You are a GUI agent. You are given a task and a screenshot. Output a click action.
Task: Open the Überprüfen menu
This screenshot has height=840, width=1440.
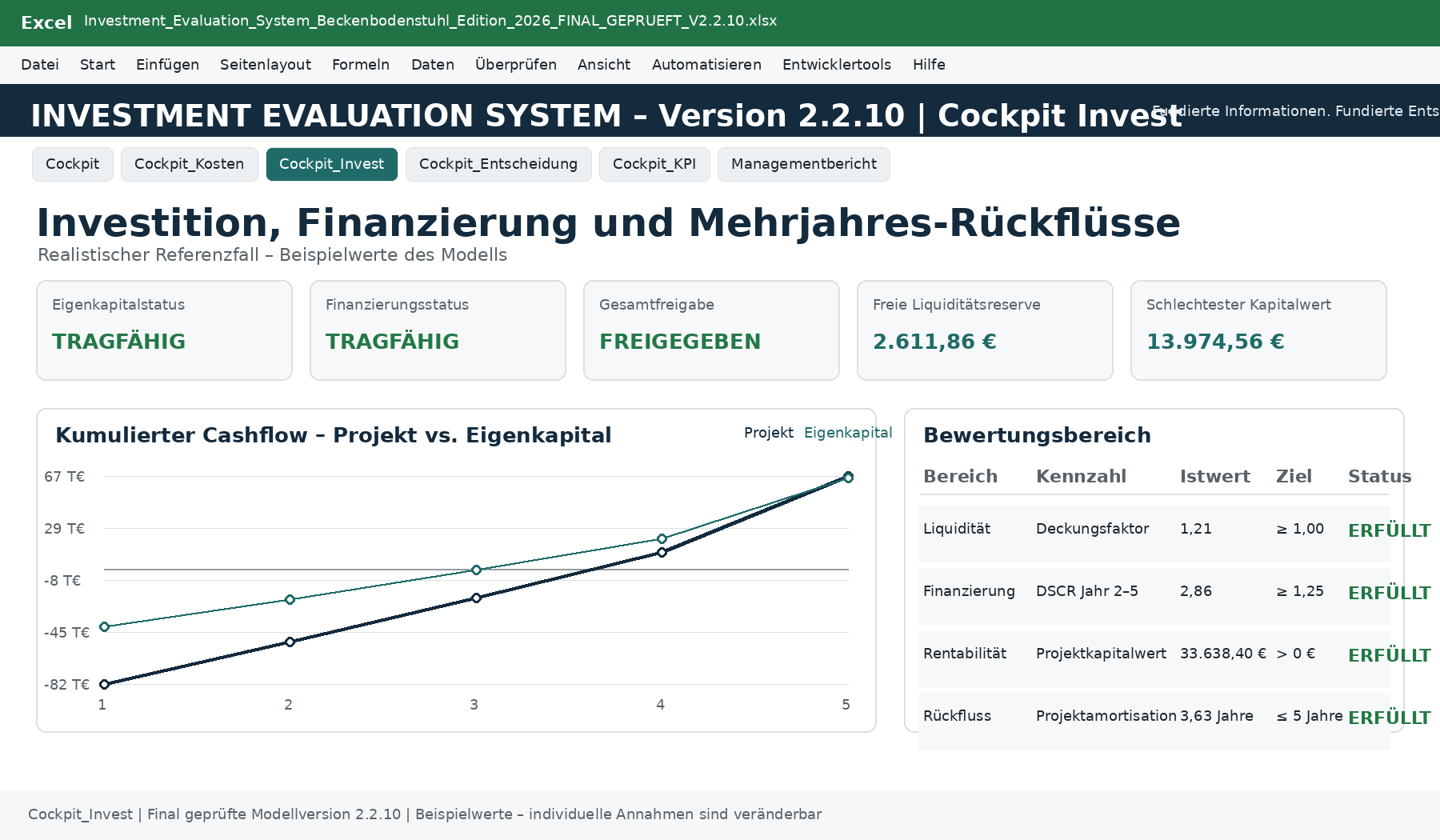coord(516,65)
